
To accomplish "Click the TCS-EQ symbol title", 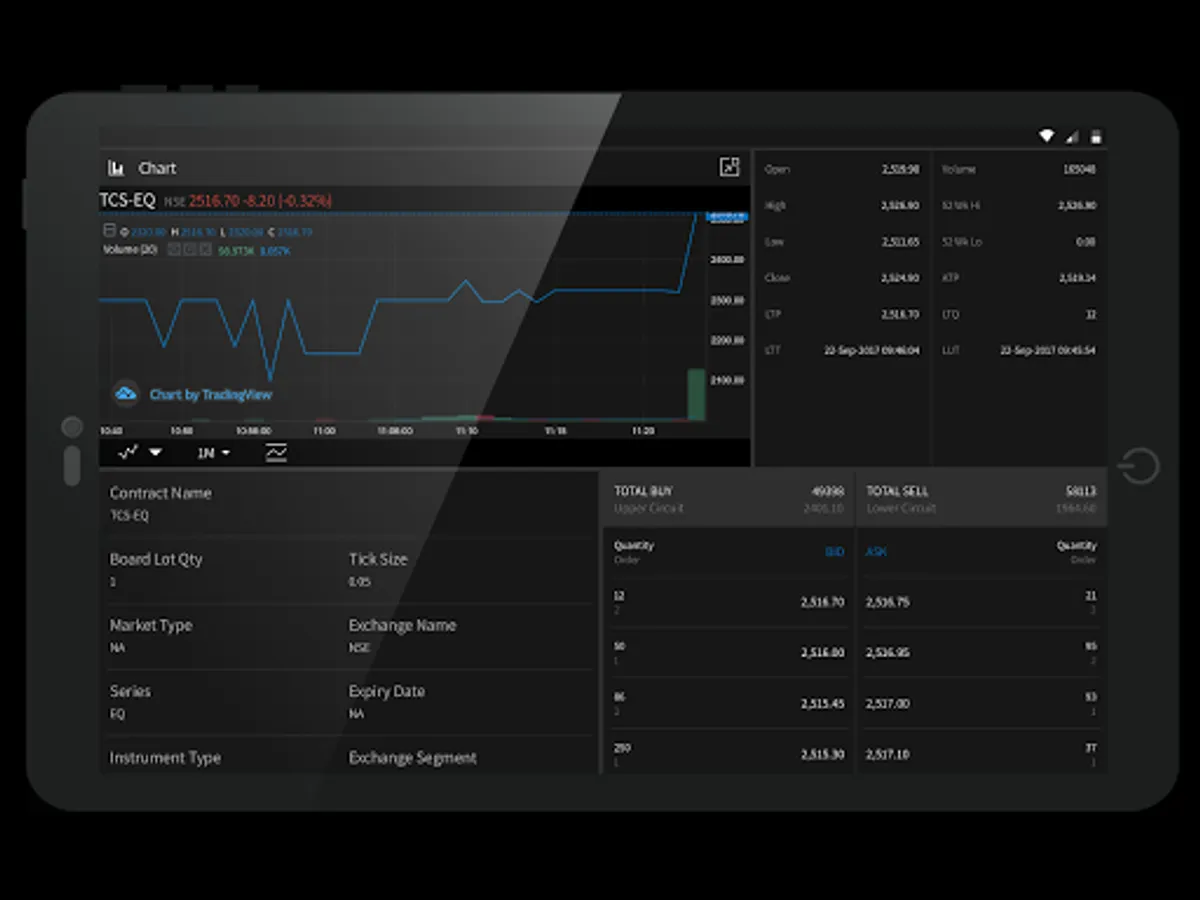I will pyautogui.click(x=127, y=200).
